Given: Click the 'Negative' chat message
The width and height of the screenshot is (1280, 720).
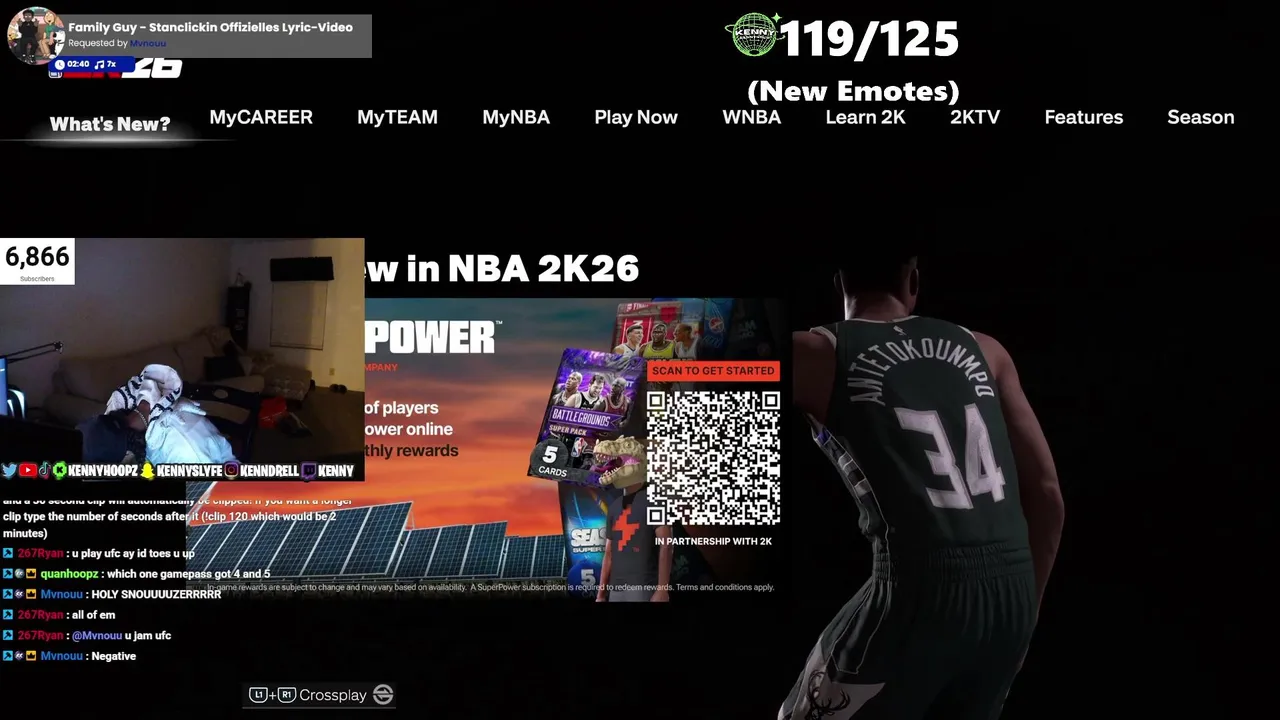Looking at the screenshot, I should point(113,656).
